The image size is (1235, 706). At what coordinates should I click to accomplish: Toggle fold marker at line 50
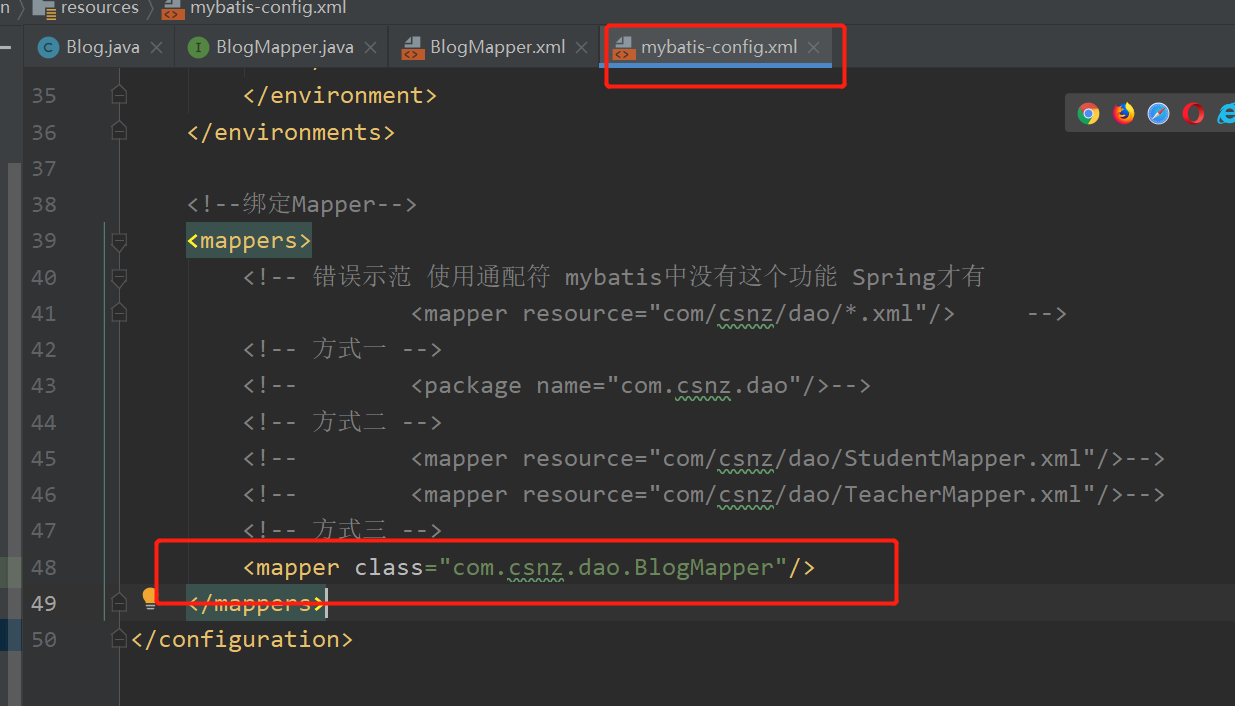pyautogui.click(x=119, y=639)
